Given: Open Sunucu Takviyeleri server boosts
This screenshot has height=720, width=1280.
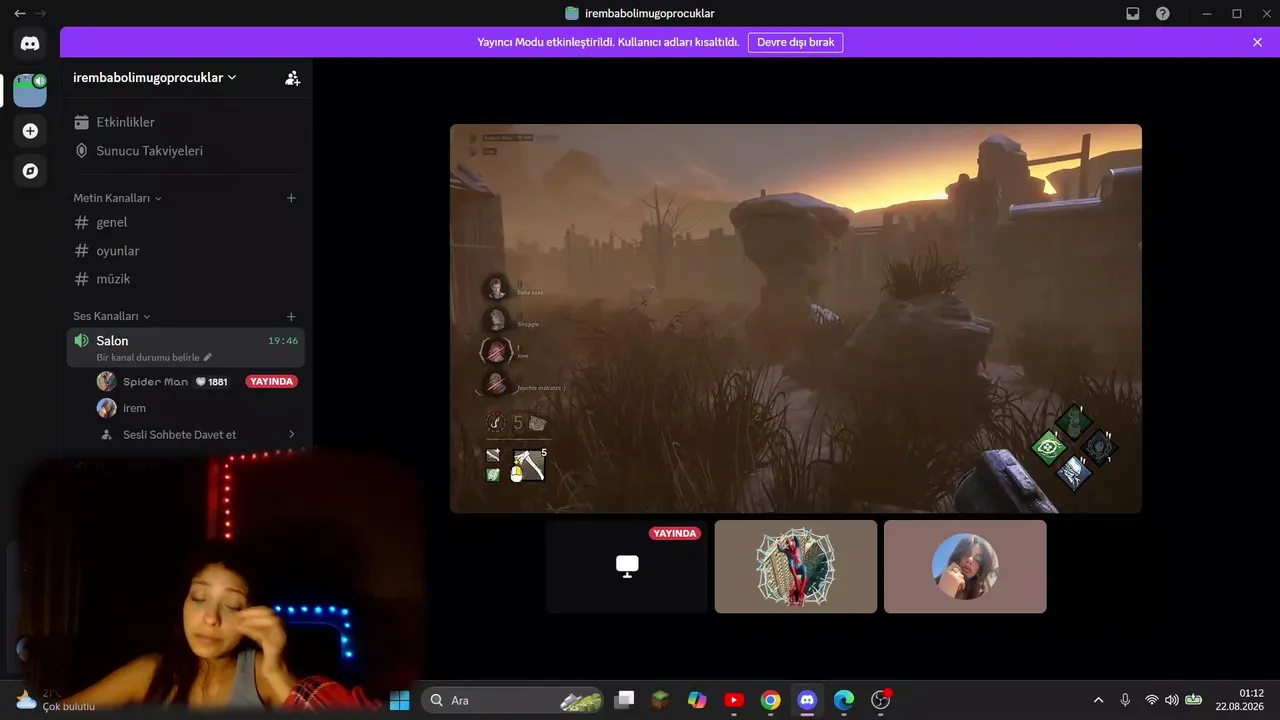Looking at the screenshot, I should pyautogui.click(x=186, y=151).
